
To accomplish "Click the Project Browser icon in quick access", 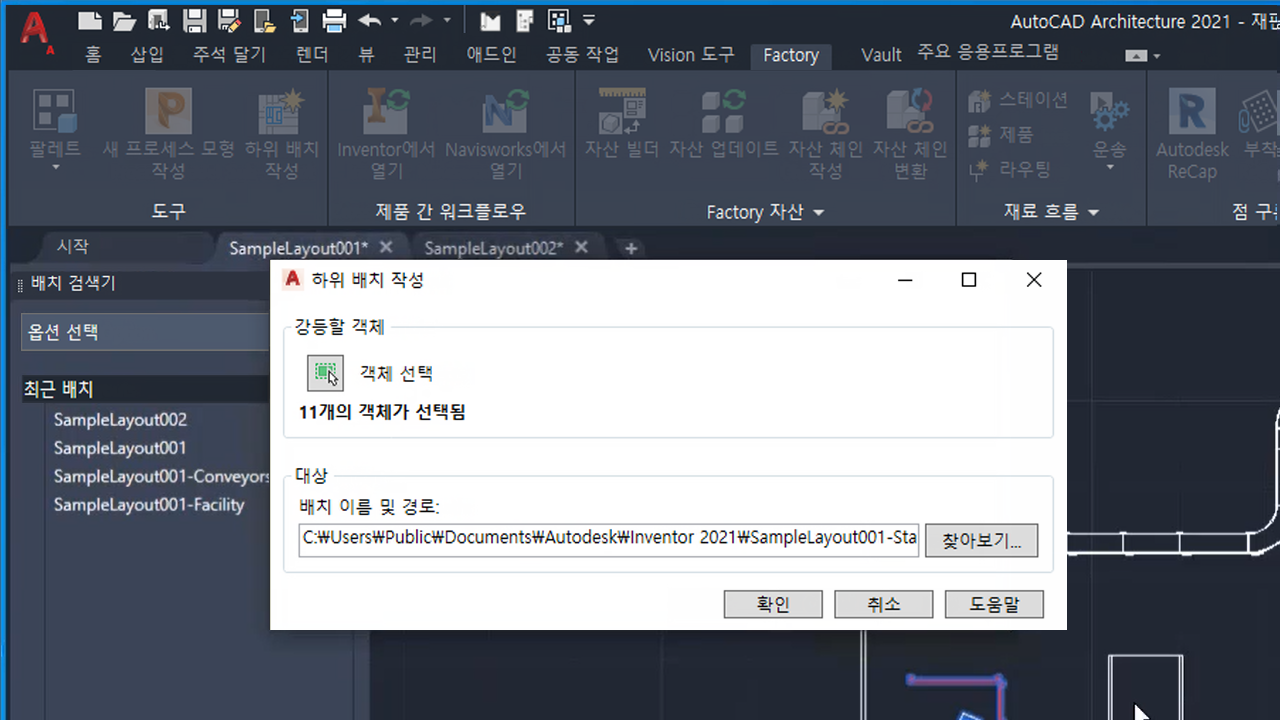I will tap(490, 19).
